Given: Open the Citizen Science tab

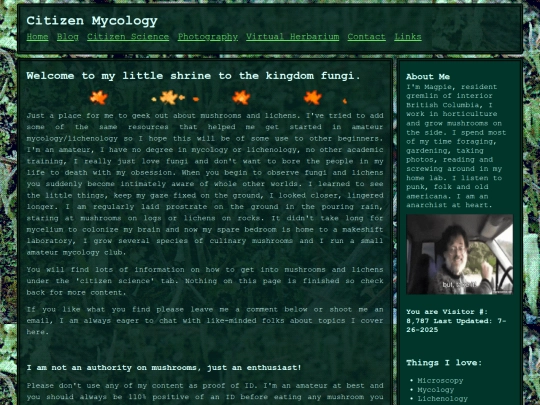Looking at the screenshot, I should 128,37.
